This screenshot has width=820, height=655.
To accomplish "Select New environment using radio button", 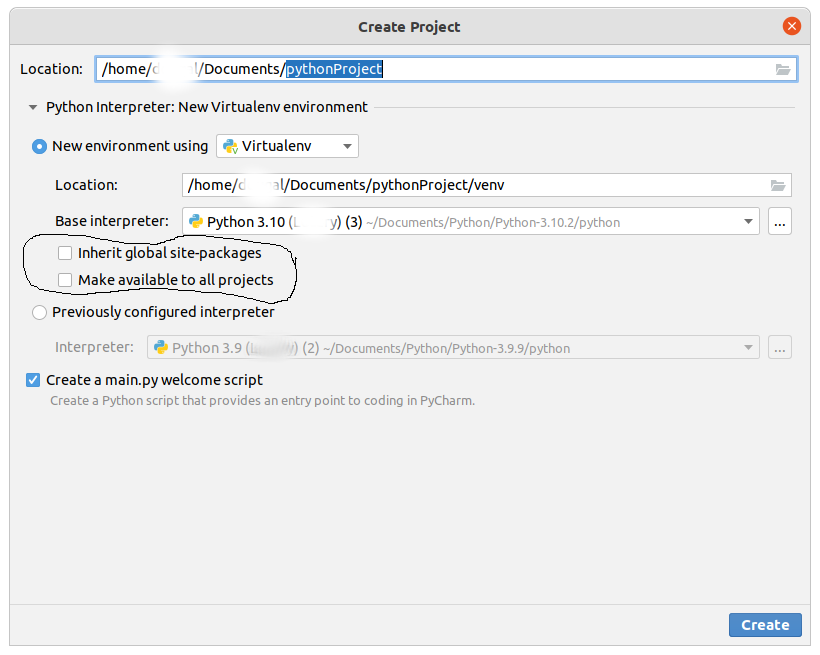I will coord(39,146).
